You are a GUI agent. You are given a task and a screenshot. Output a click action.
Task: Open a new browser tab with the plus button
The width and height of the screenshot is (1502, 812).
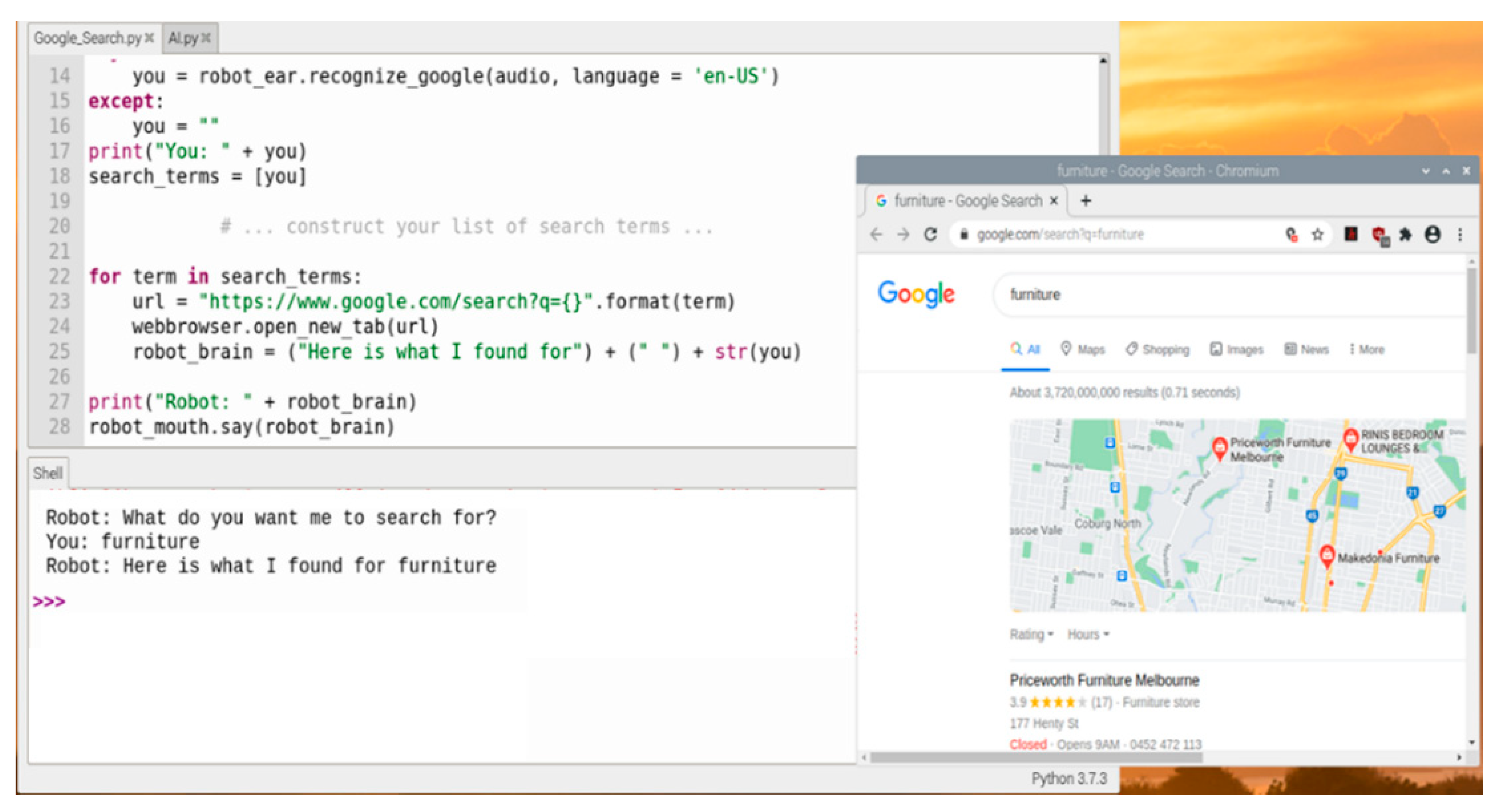click(1086, 201)
